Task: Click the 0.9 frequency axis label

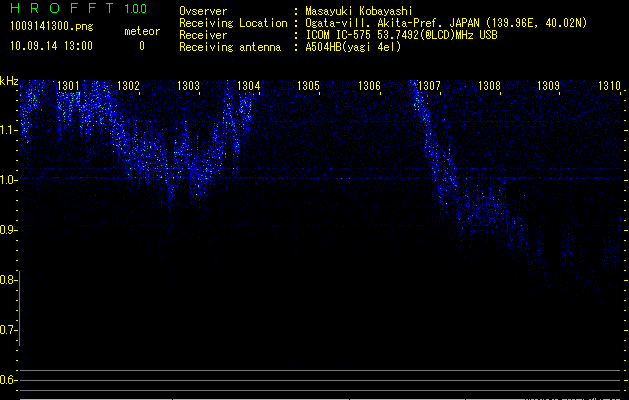Action: tap(7, 230)
